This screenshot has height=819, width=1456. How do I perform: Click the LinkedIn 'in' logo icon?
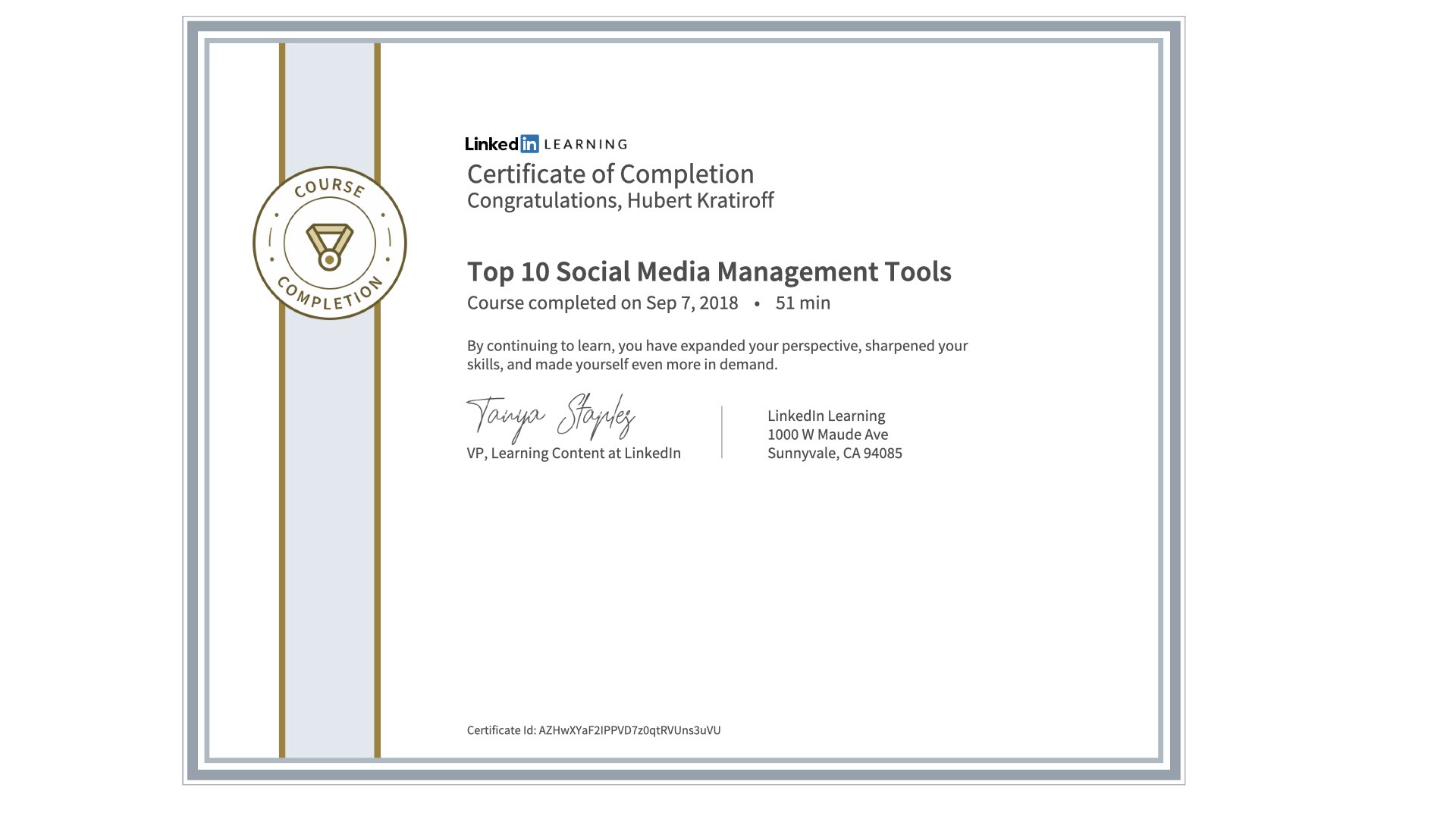click(529, 144)
